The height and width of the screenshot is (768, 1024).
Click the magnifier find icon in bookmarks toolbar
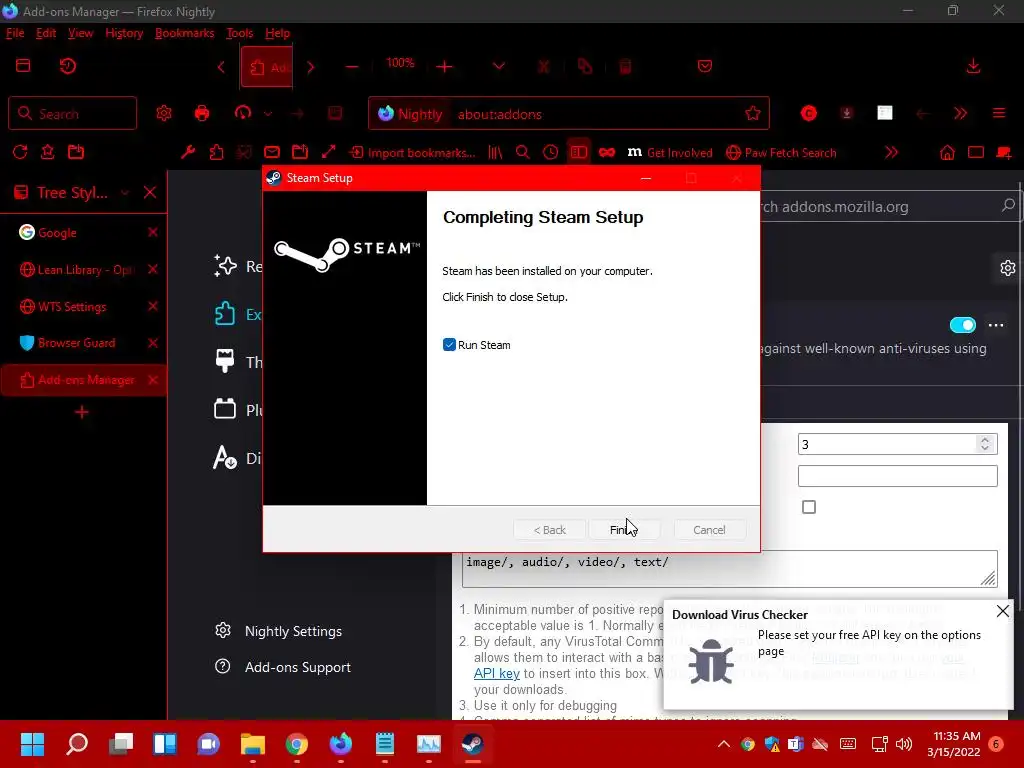click(522, 152)
